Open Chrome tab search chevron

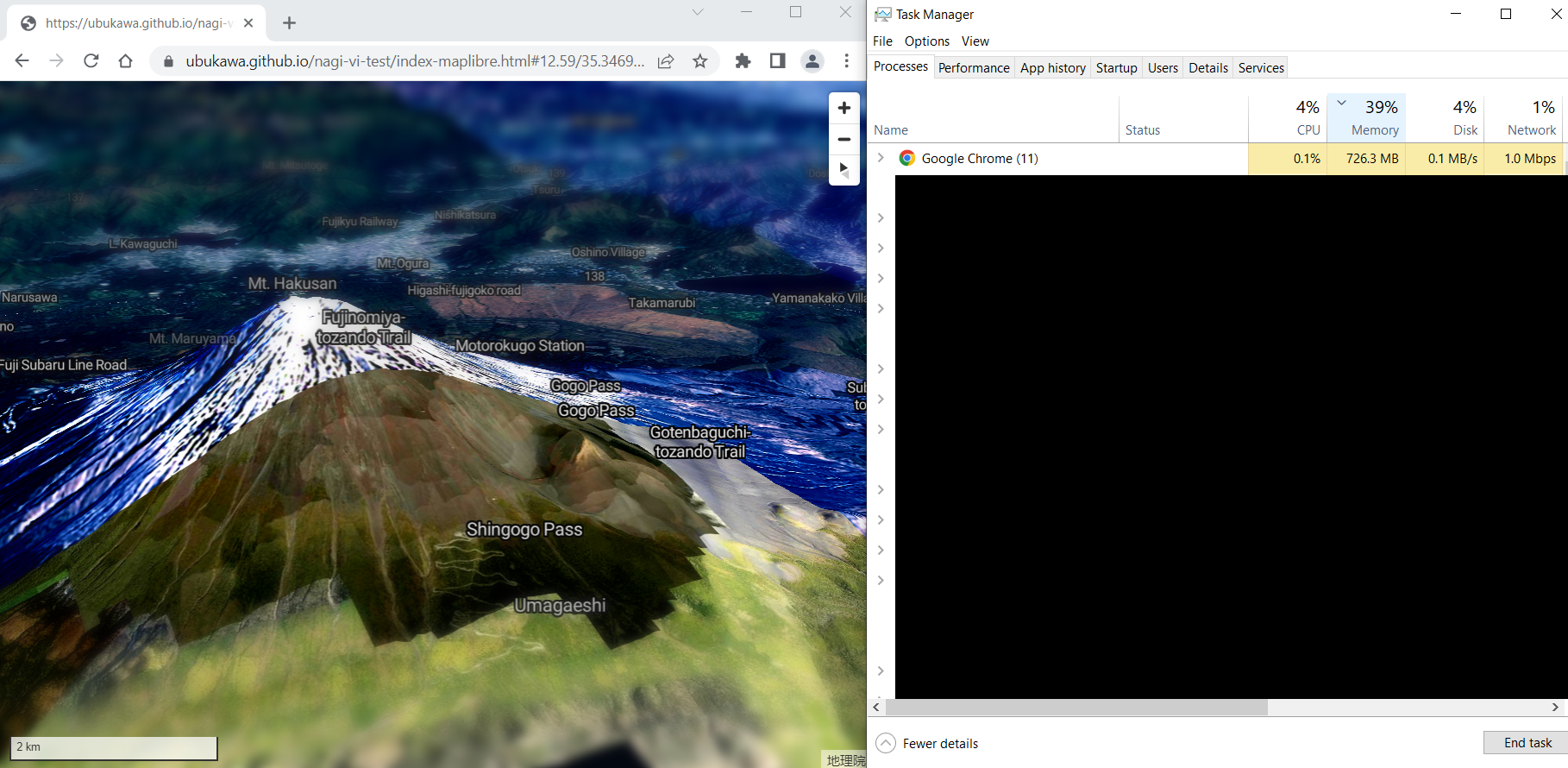(x=698, y=12)
